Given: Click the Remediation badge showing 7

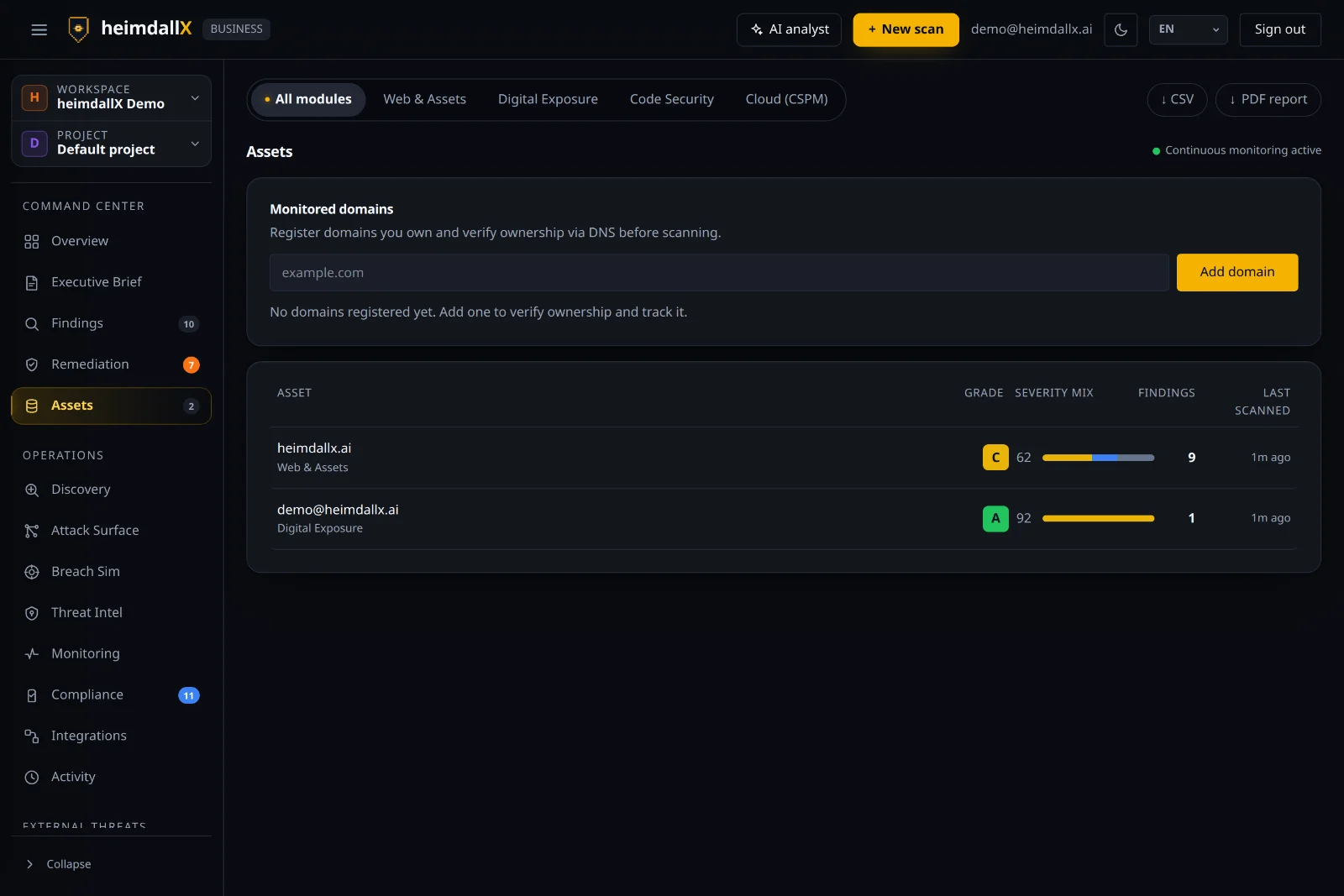Looking at the screenshot, I should click(x=192, y=365).
